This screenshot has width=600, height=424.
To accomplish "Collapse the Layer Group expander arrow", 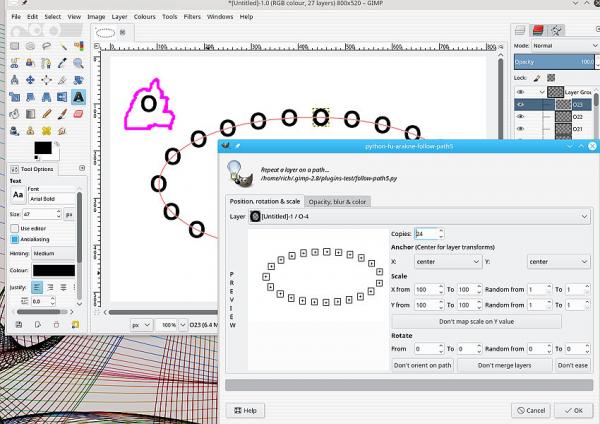I will [x=542, y=92].
